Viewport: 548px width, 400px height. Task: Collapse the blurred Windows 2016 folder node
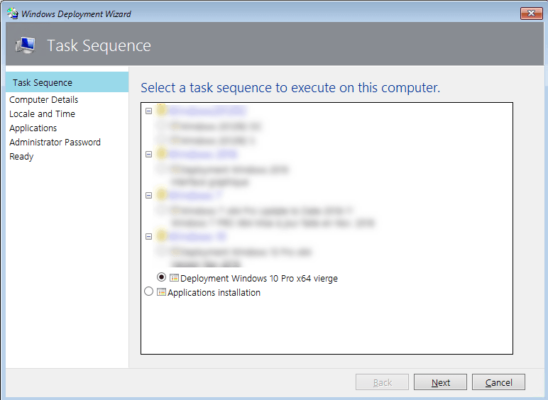149,154
